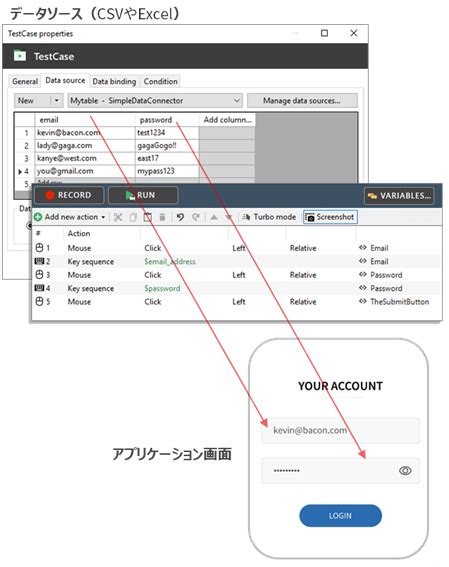Select the Data source tab

click(x=65, y=80)
